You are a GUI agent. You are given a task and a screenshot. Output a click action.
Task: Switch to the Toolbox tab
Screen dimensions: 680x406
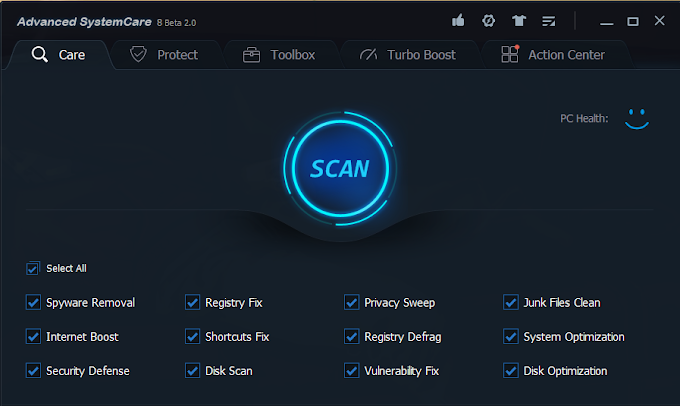pos(280,55)
